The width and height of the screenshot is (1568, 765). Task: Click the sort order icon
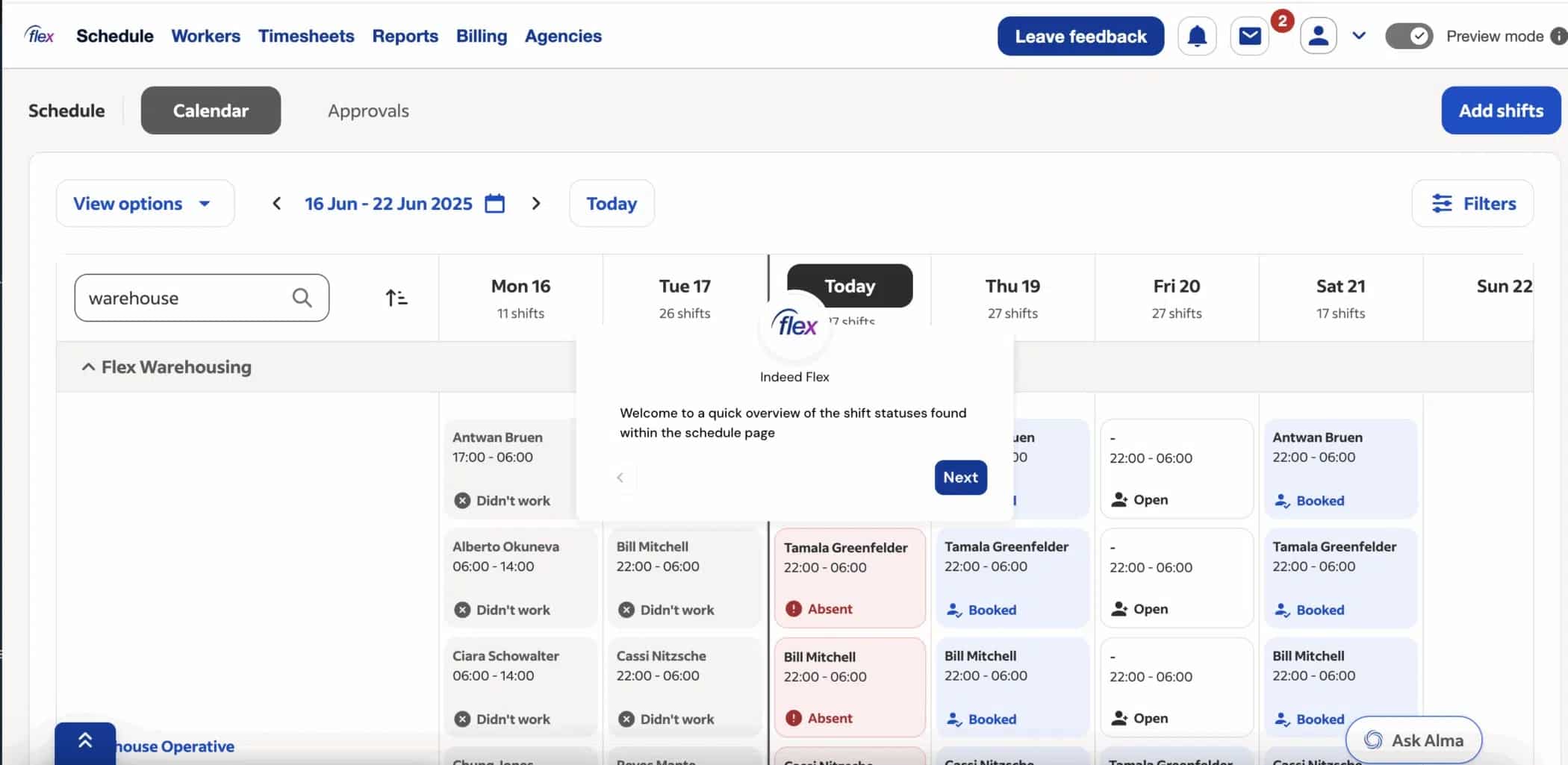pos(396,298)
